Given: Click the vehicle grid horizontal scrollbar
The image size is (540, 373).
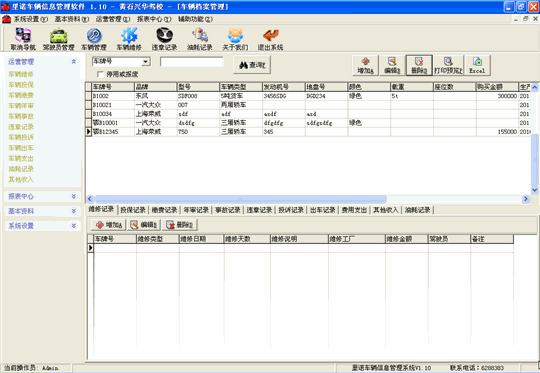Looking at the screenshot, I should [x=240, y=199].
